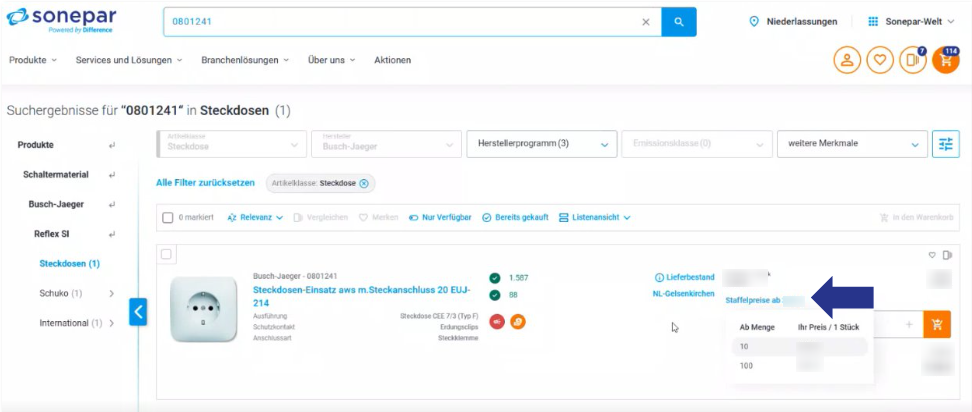Select Busch-Jaeger in the category tree
The height and width of the screenshot is (412, 972).
(56, 204)
